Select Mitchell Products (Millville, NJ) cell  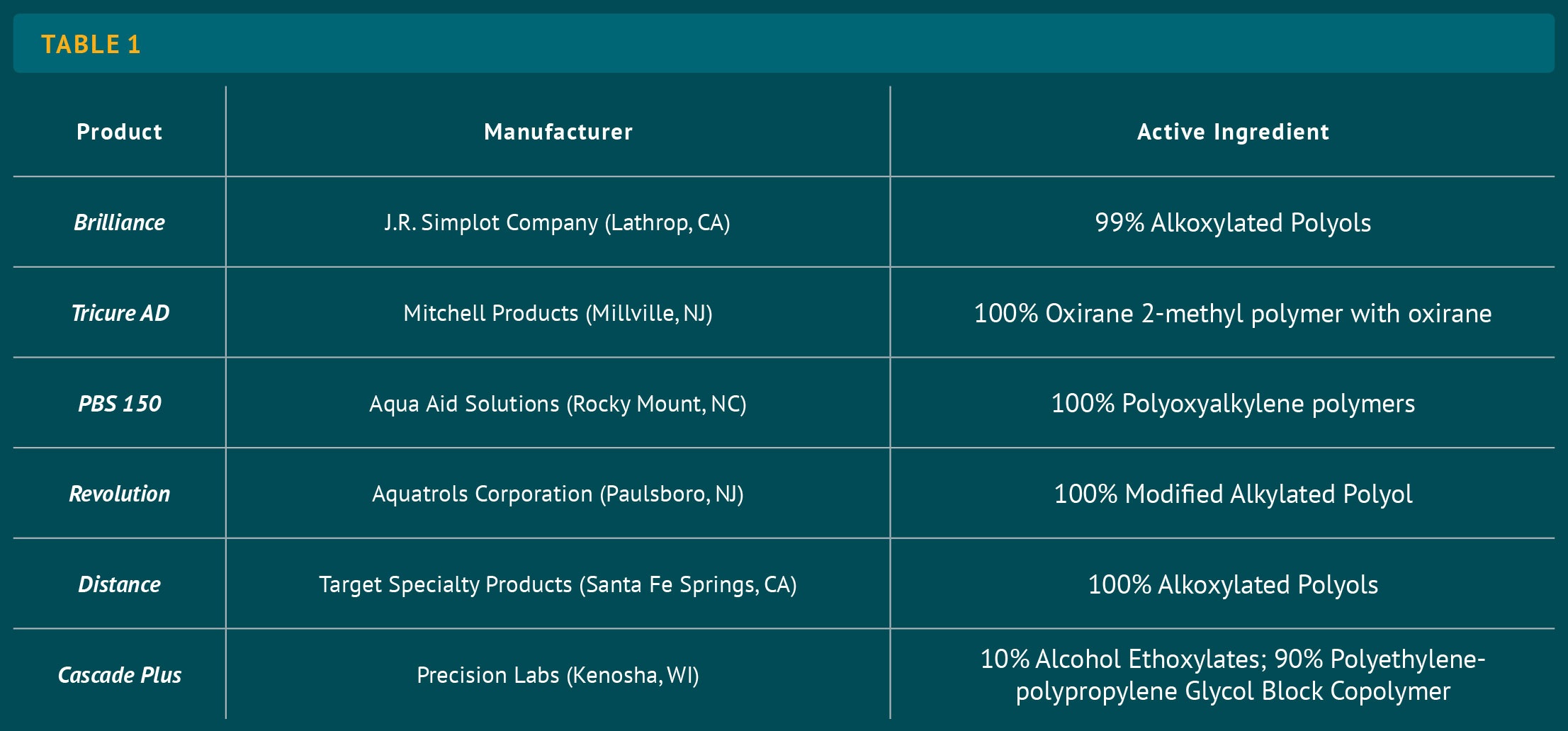coord(558,312)
